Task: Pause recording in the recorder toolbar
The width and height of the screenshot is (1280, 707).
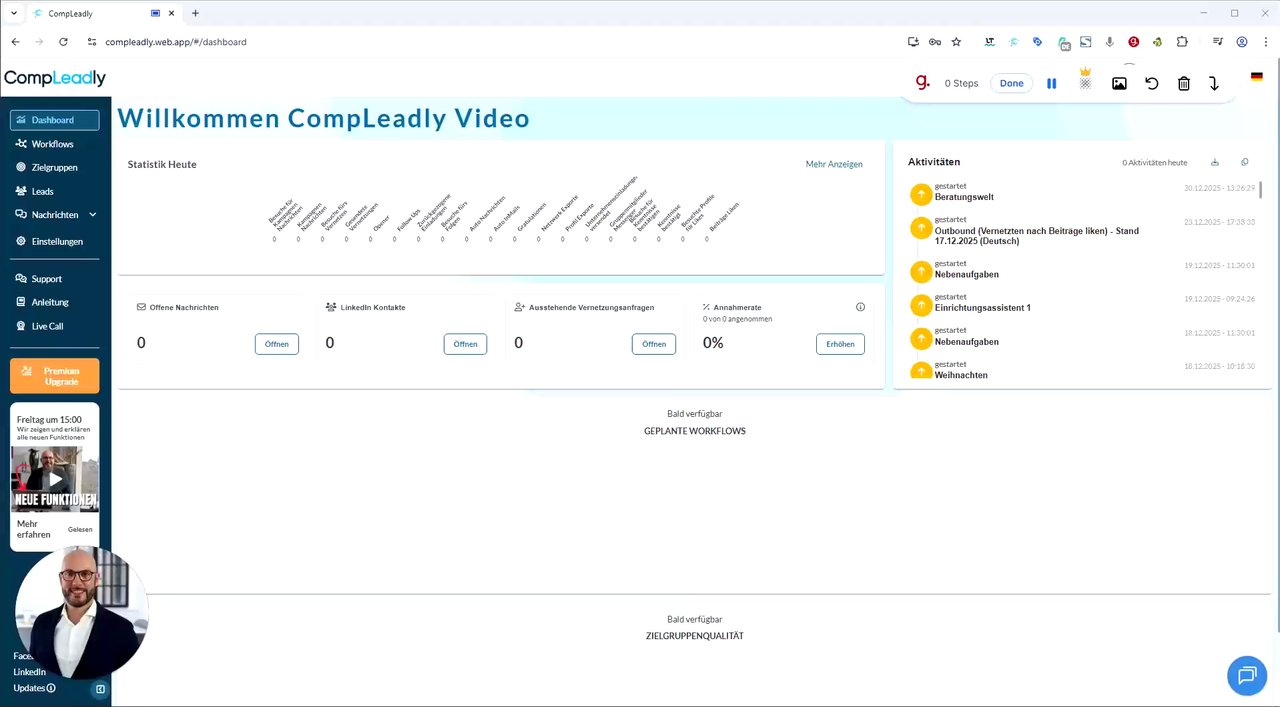Action: [1052, 84]
